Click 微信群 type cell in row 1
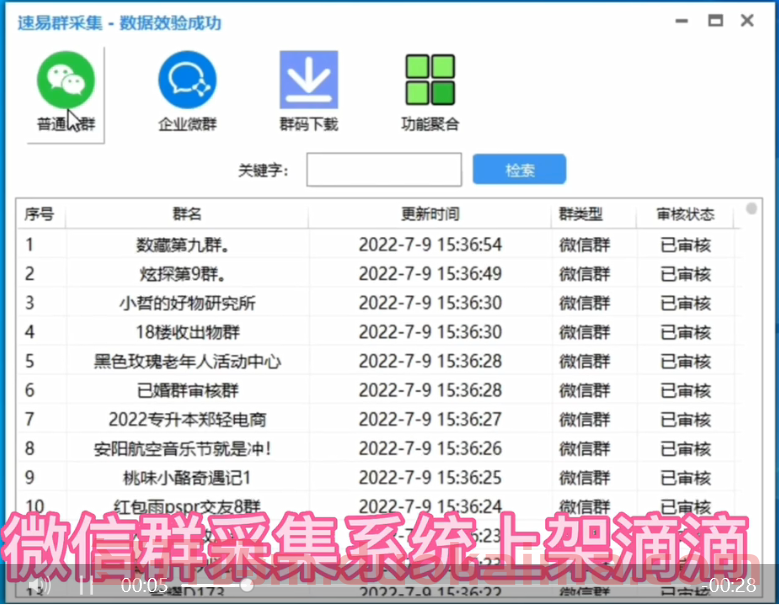This screenshot has height=605, width=779. click(584, 245)
